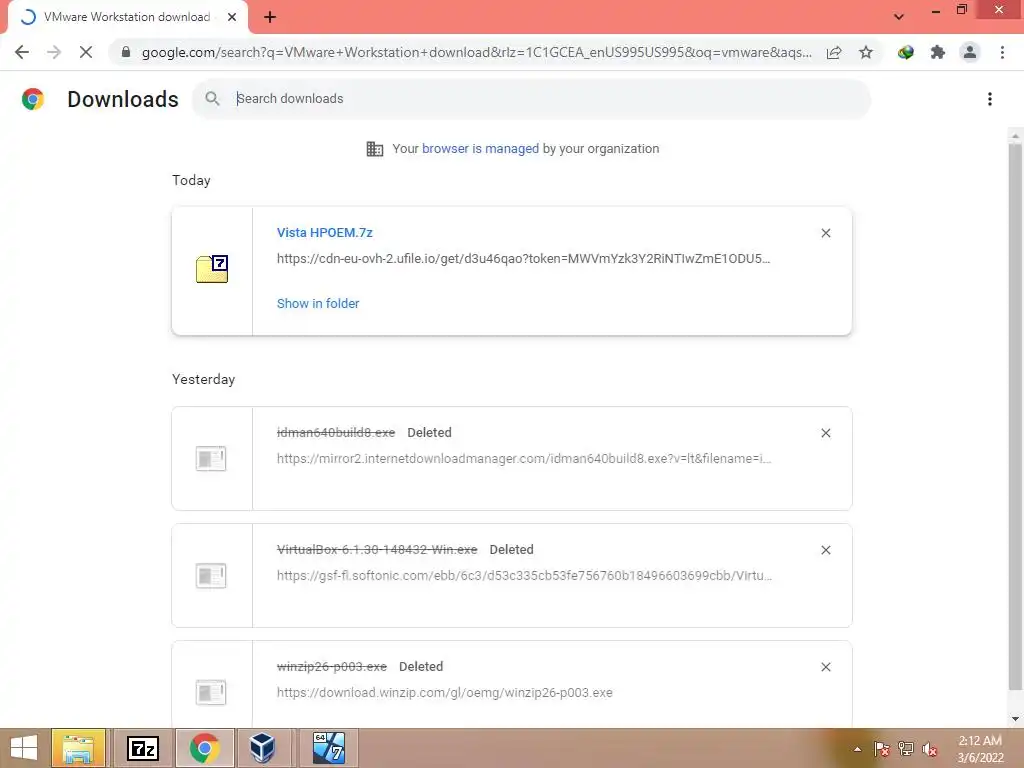1024x768 pixels.
Task: Click the 7z file icon of Vista HPOEM
Action: tap(212, 269)
